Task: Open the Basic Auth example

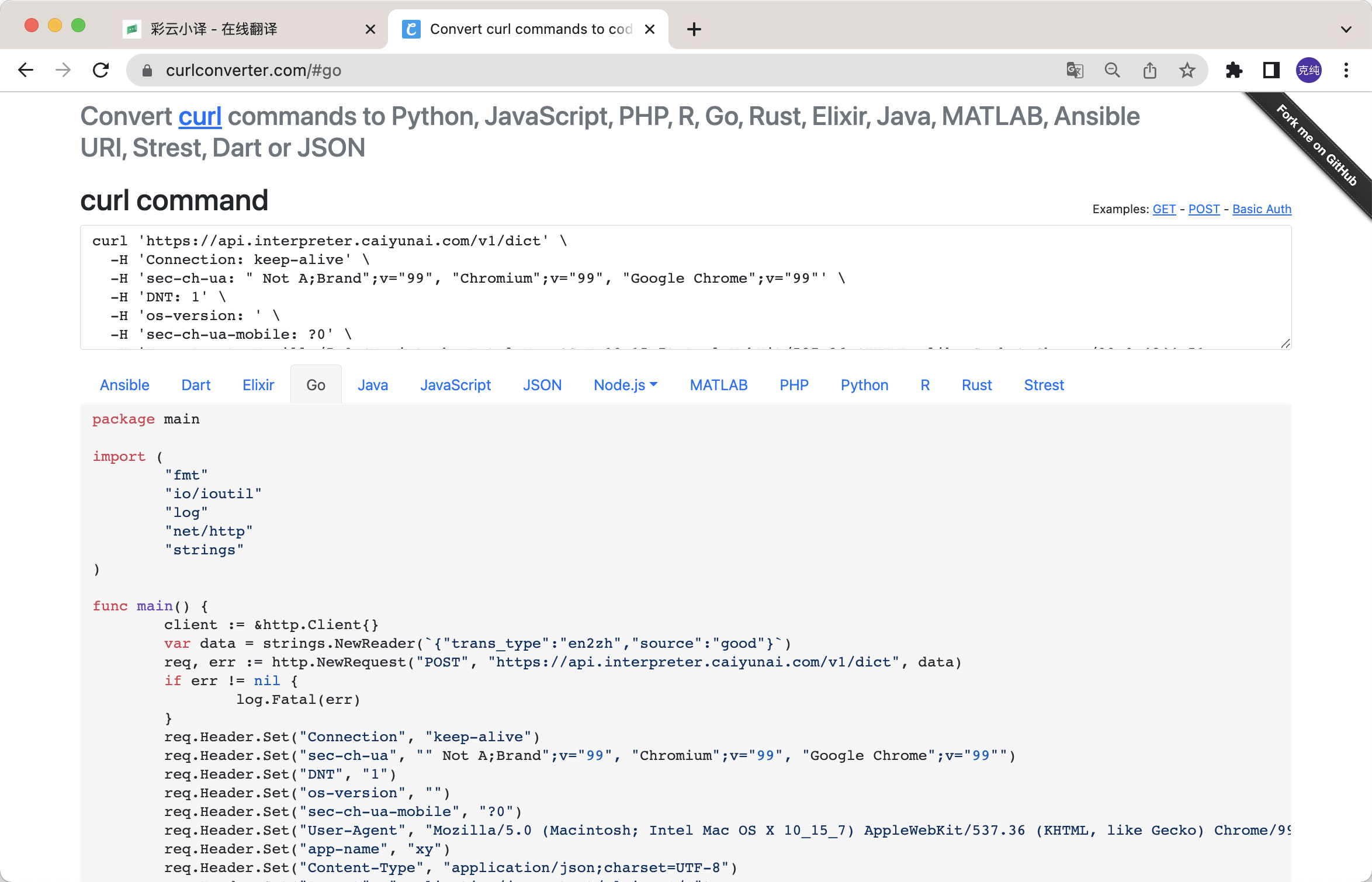Action: (1262, 209)
